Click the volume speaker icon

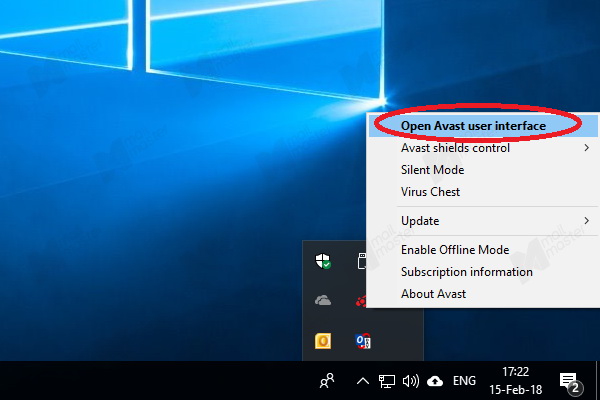411,381
